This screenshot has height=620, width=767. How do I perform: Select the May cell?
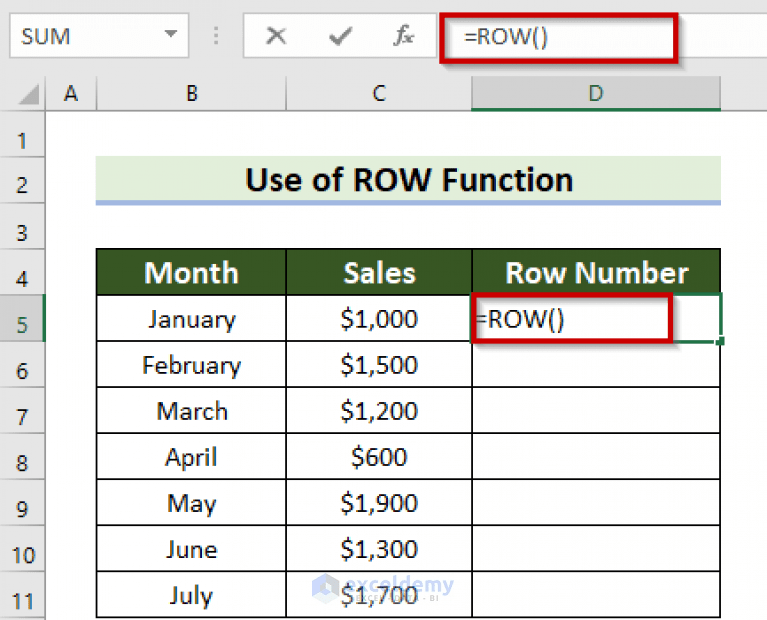pos(191,503)
